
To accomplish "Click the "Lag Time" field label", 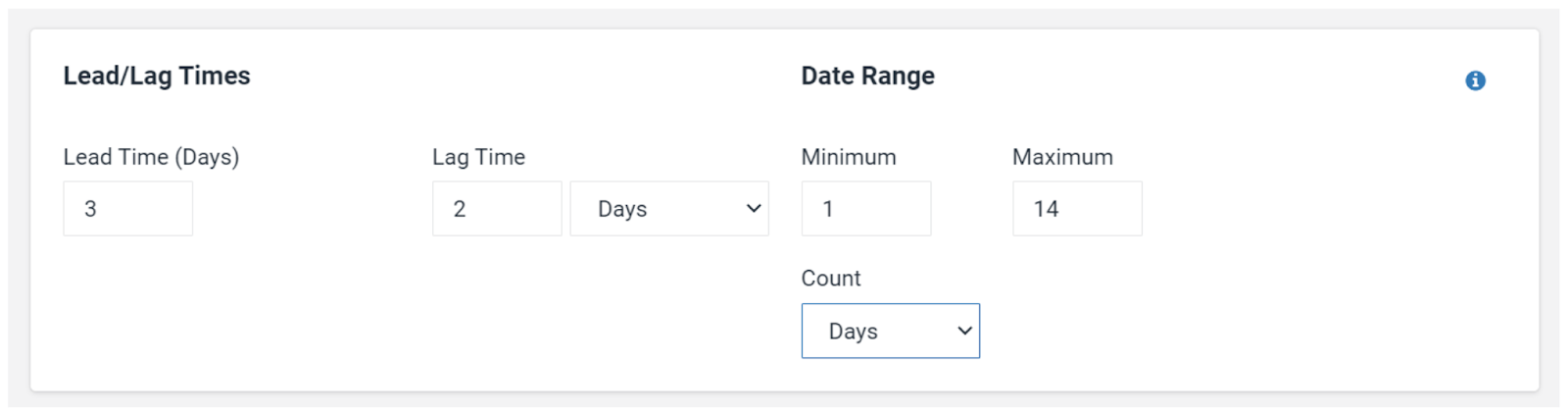I will tap(478, 157).
